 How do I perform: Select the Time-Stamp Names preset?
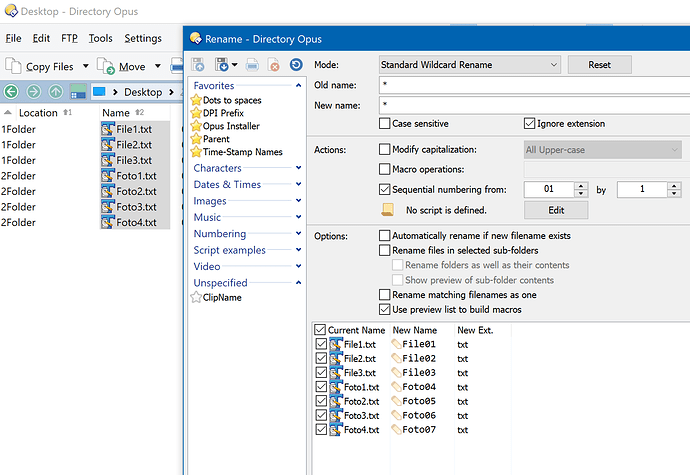coord(242,152)
